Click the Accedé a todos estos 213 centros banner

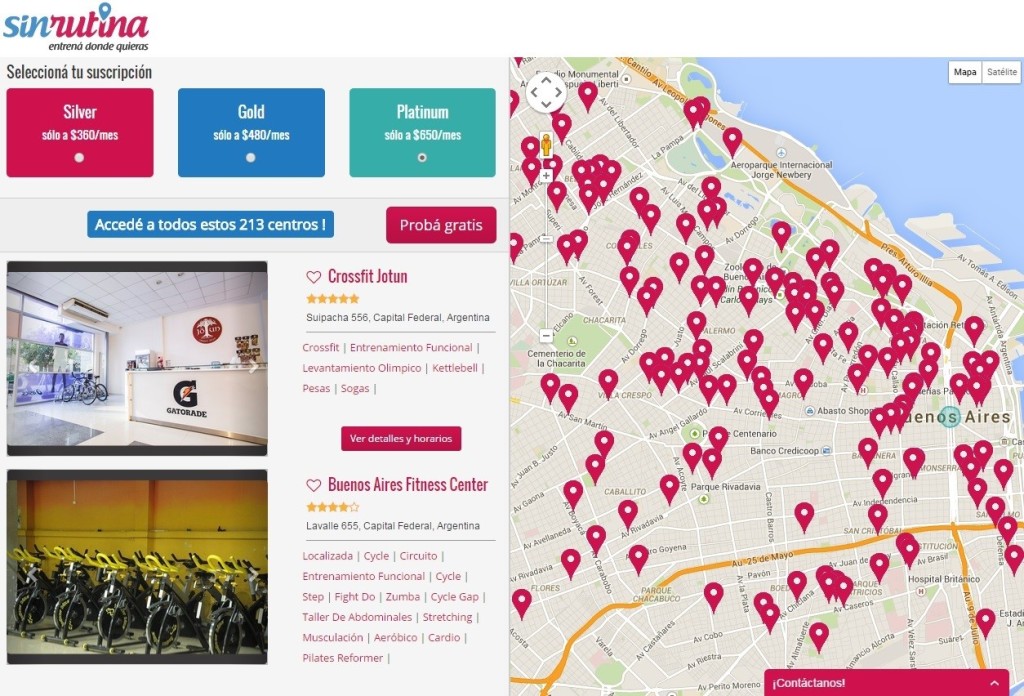[210, 225]
